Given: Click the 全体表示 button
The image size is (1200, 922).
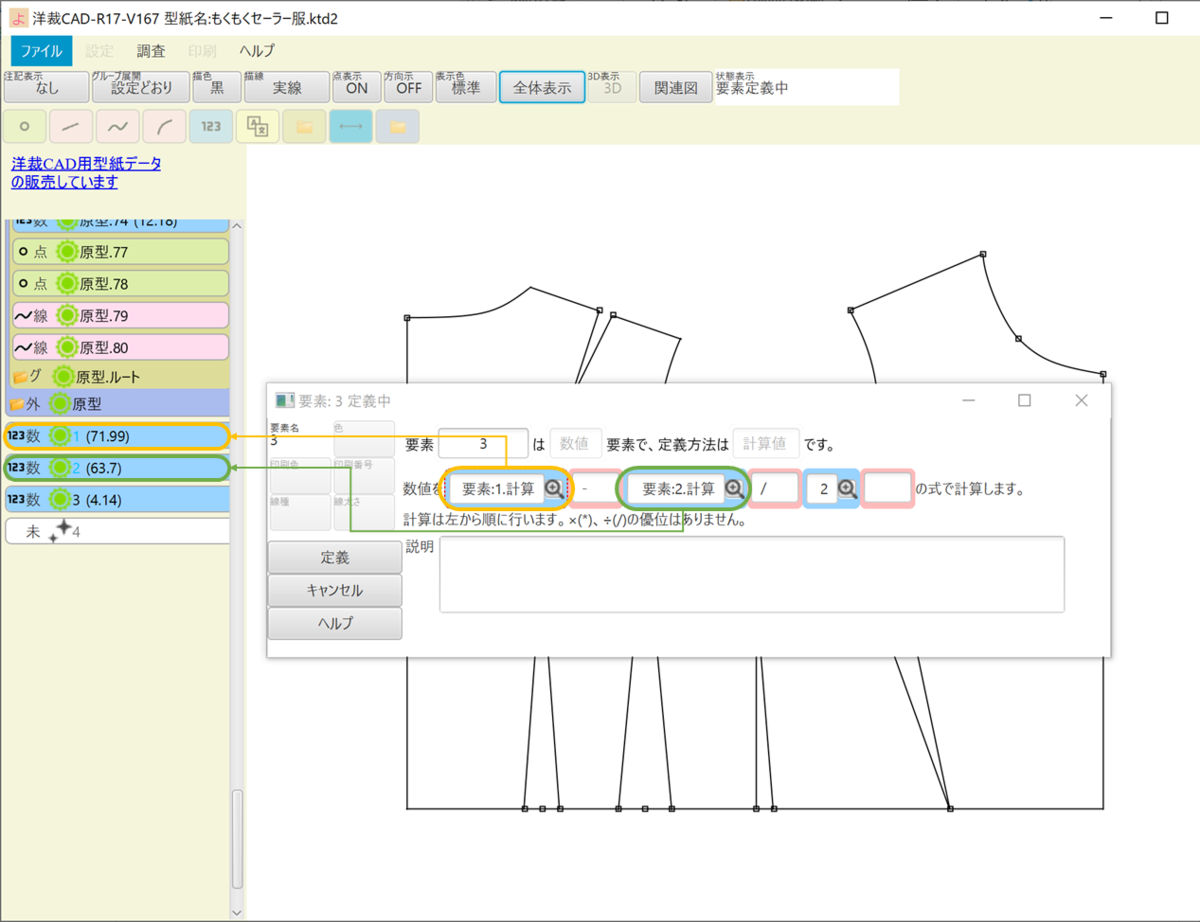Looking at the screenshot, I should [x=542, y=86].
